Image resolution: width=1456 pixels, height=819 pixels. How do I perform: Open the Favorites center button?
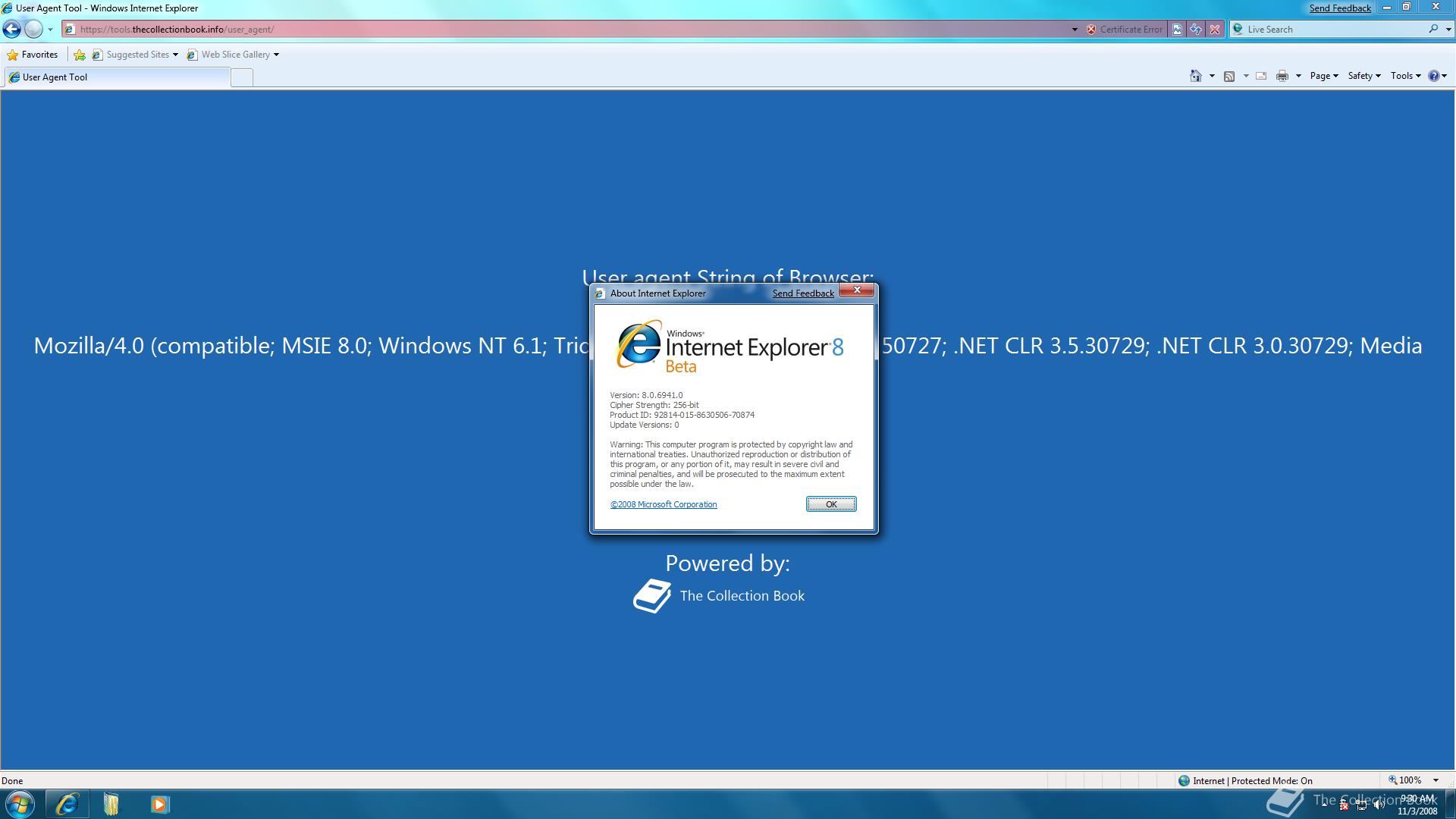click(33, 55)
